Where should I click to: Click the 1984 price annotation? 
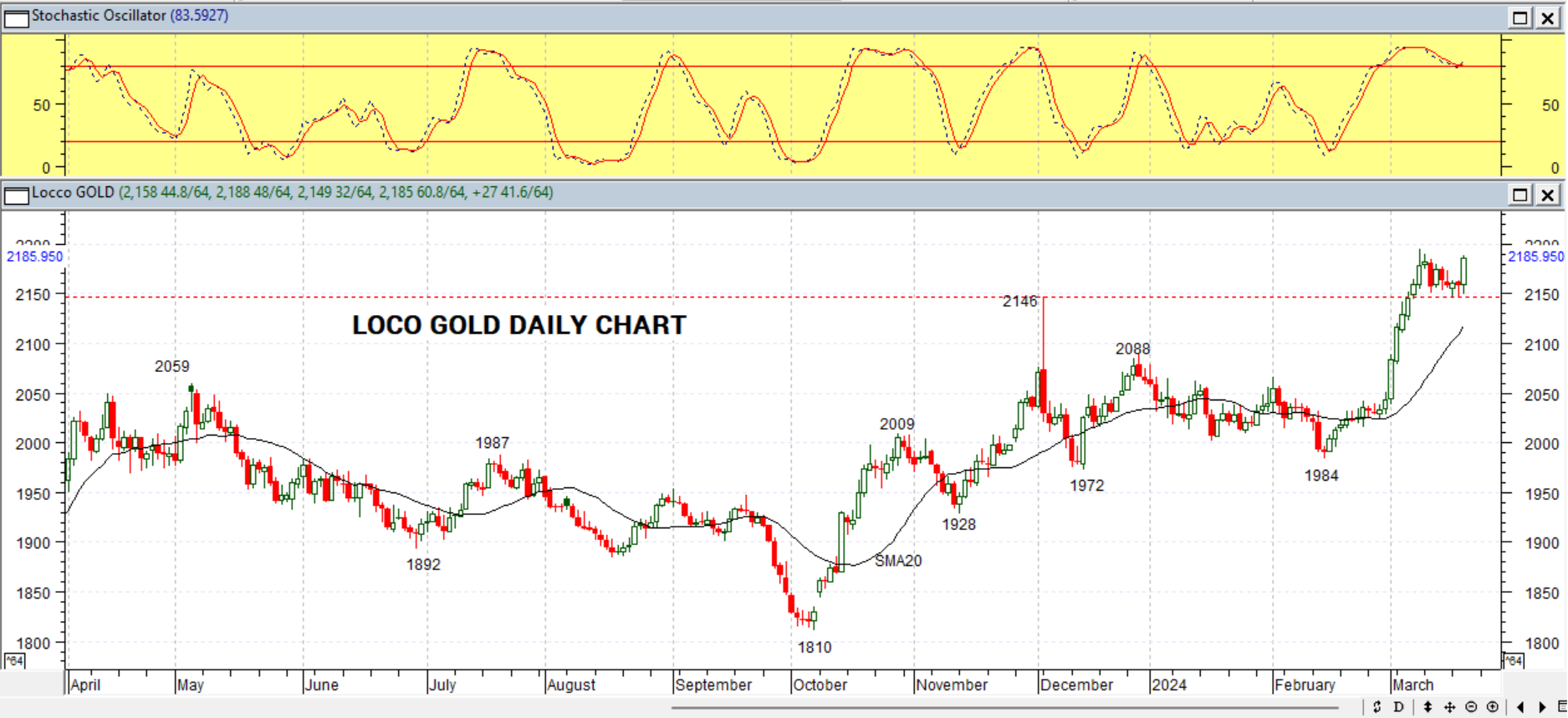click(1321, 476)
